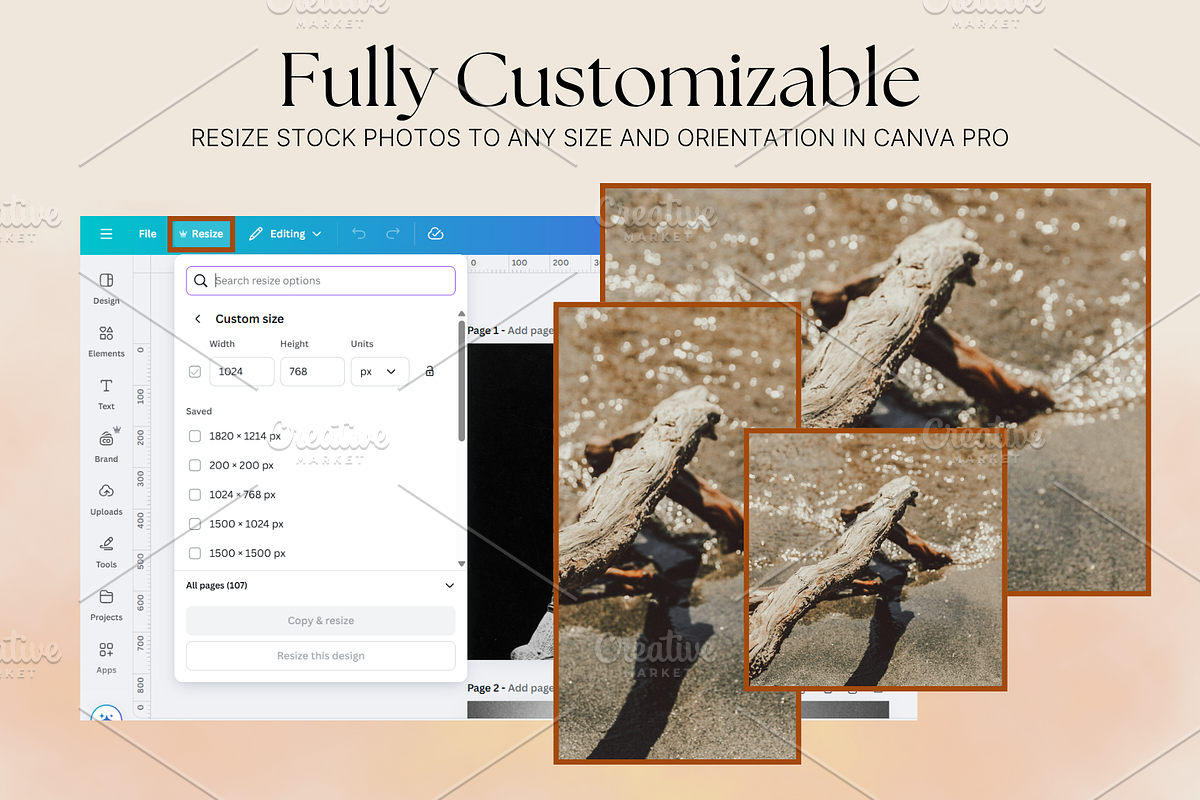Open the File menu

click(x=148, y=234)
